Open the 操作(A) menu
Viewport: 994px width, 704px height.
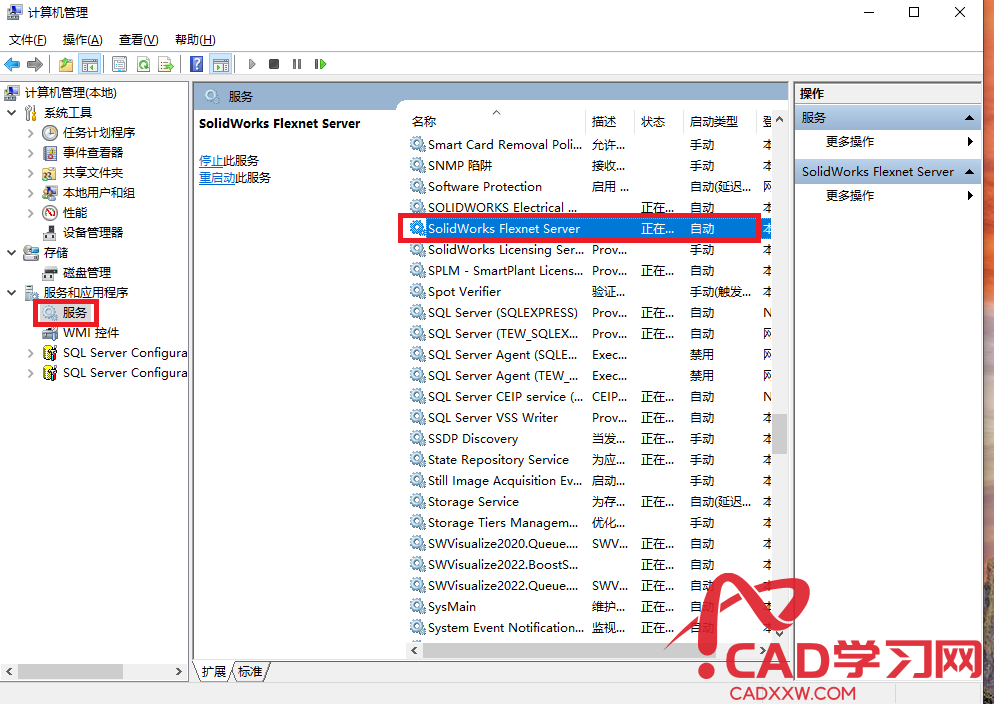[82, 40]
